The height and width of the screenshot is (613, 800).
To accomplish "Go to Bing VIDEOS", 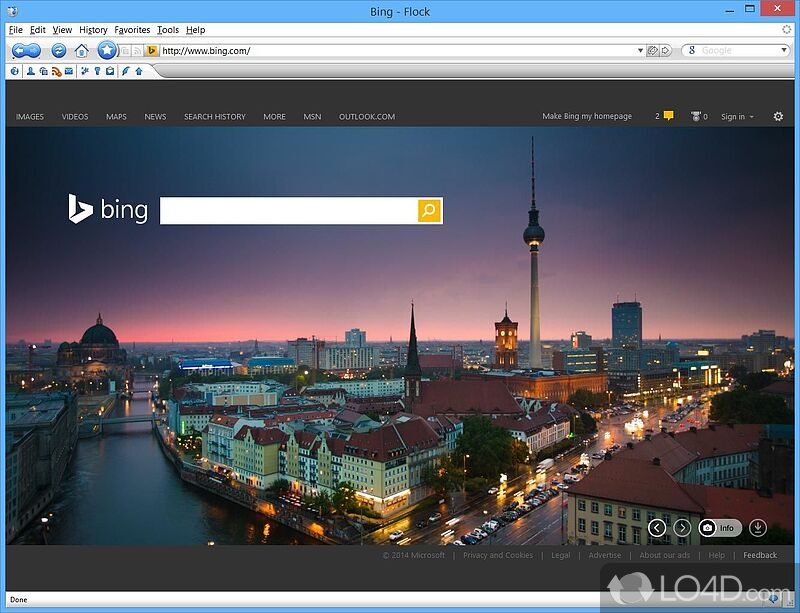I will coord(75,117).
